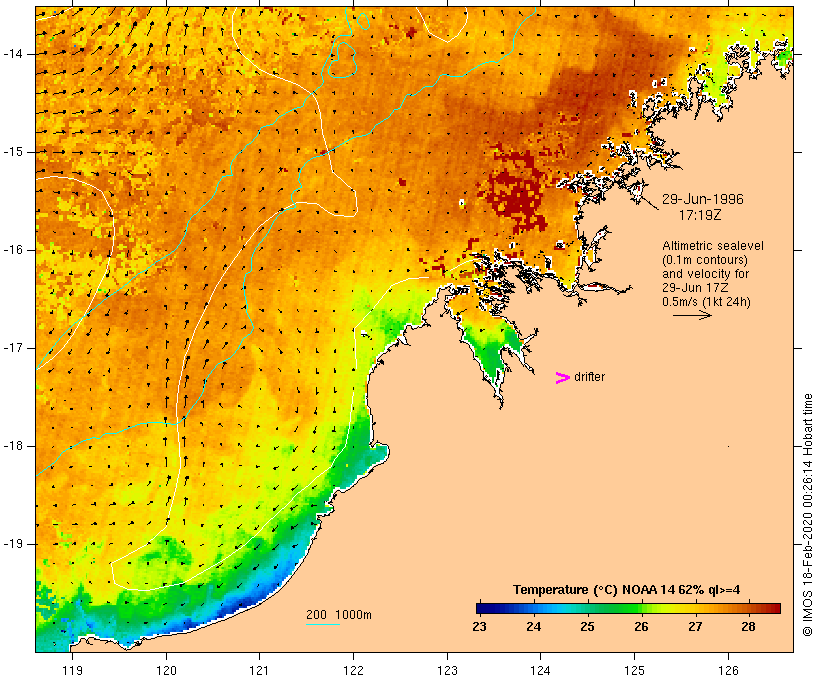The image size is (820, 680).
Task: Click the dark red end of the colorbar
Action: (x=774, y=608)
